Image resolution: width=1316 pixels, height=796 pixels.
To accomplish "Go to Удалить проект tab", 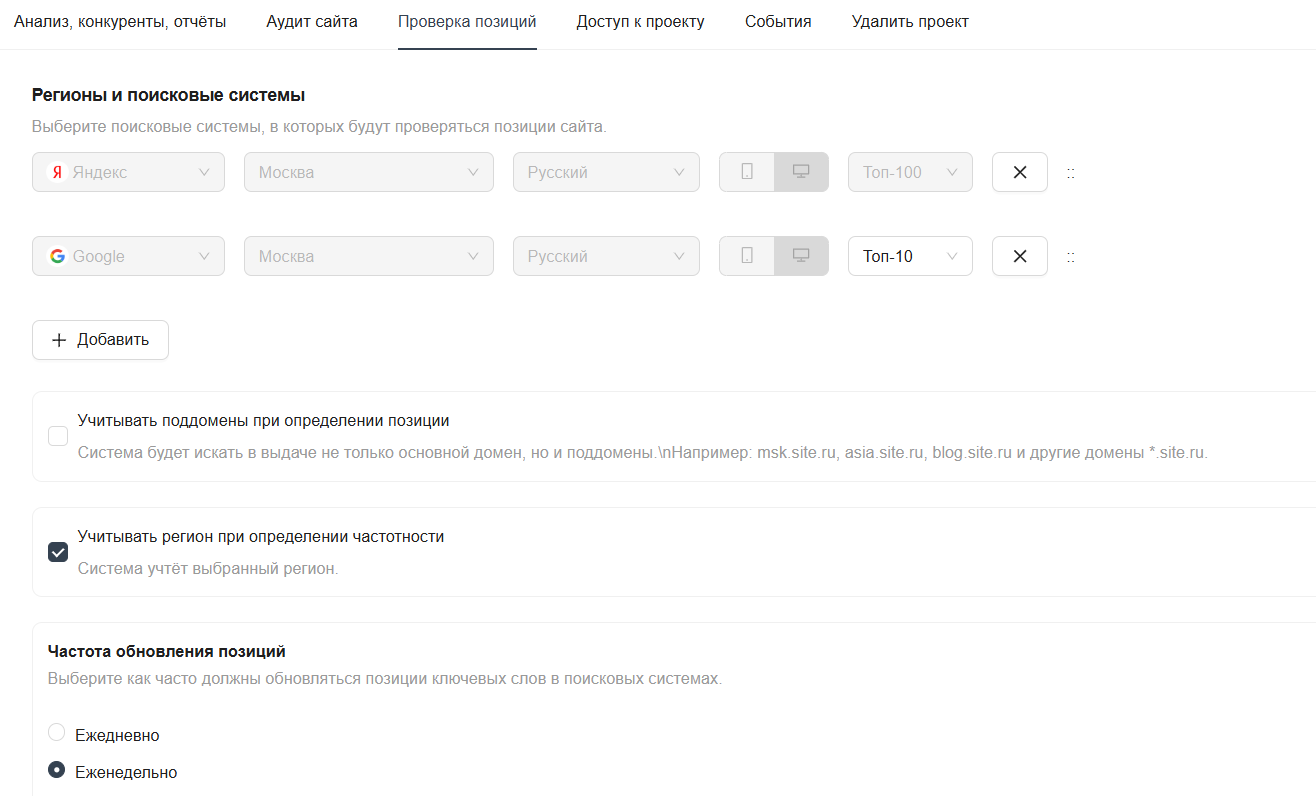I will [909, 22].
